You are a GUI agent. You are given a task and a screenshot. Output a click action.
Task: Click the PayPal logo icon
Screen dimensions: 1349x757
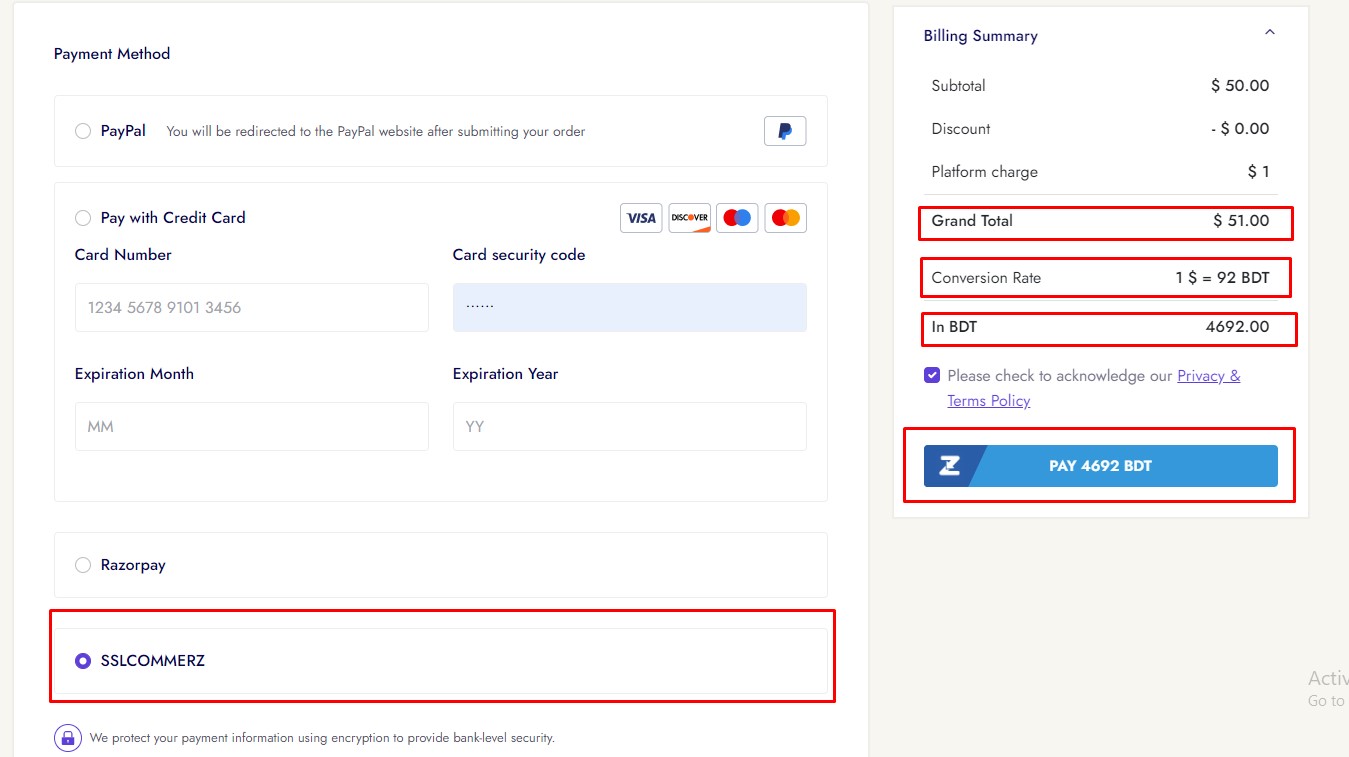(785, 131)
